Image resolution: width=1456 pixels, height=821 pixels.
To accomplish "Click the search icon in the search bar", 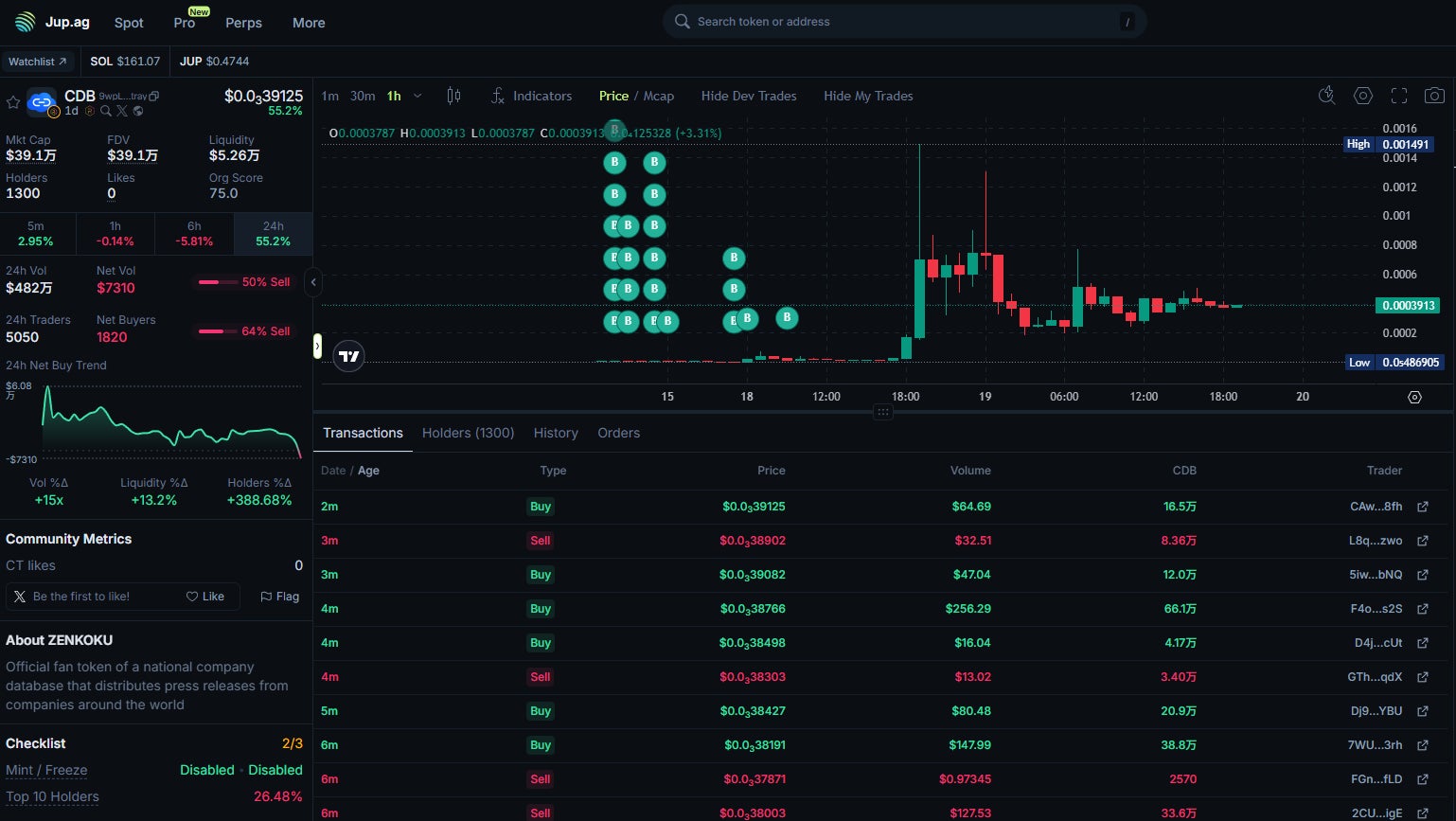I will point(682,22).
